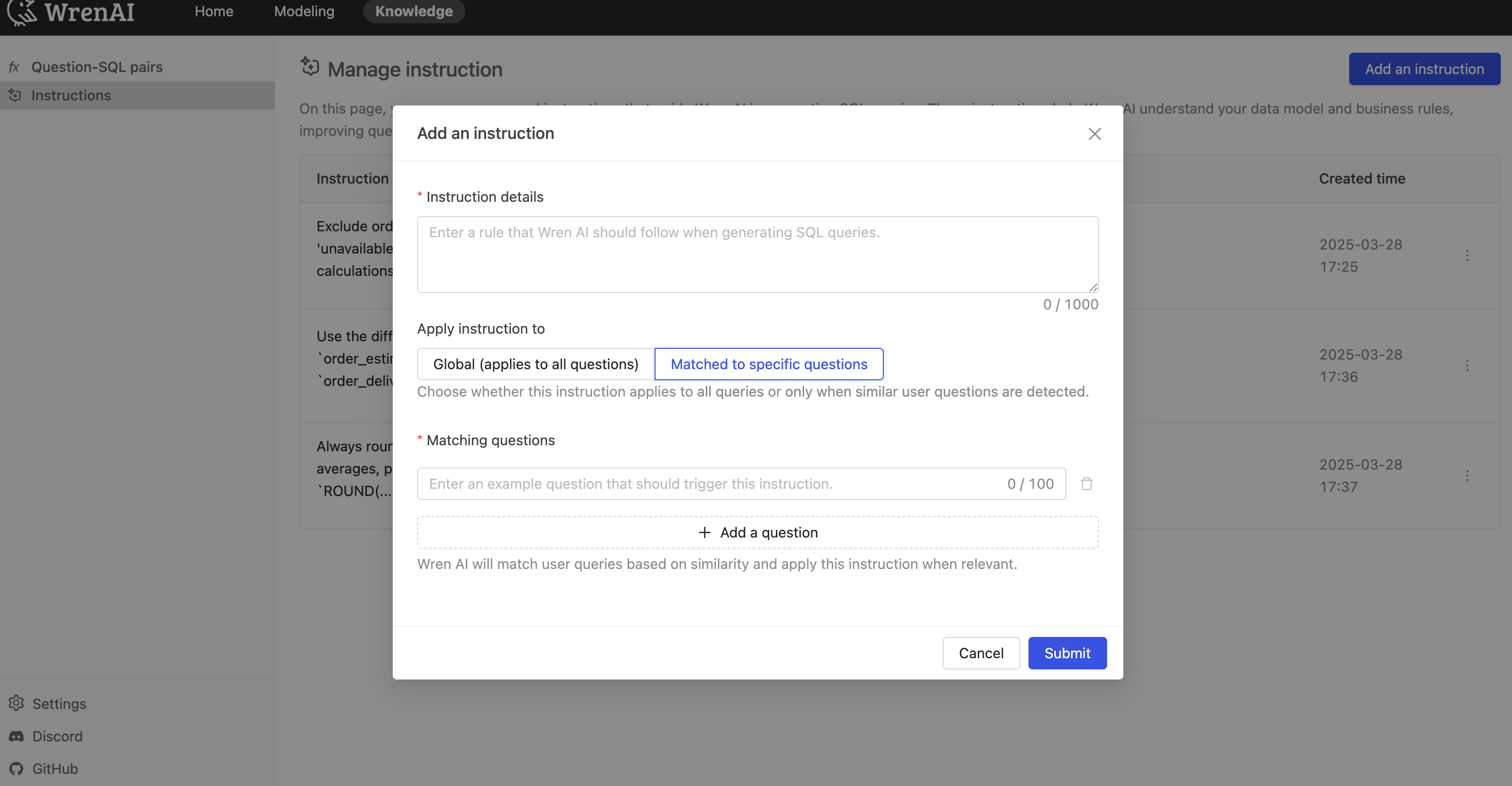
Task: Click the Exclude ord... instruction row text
Action: [x=355, y=248]
